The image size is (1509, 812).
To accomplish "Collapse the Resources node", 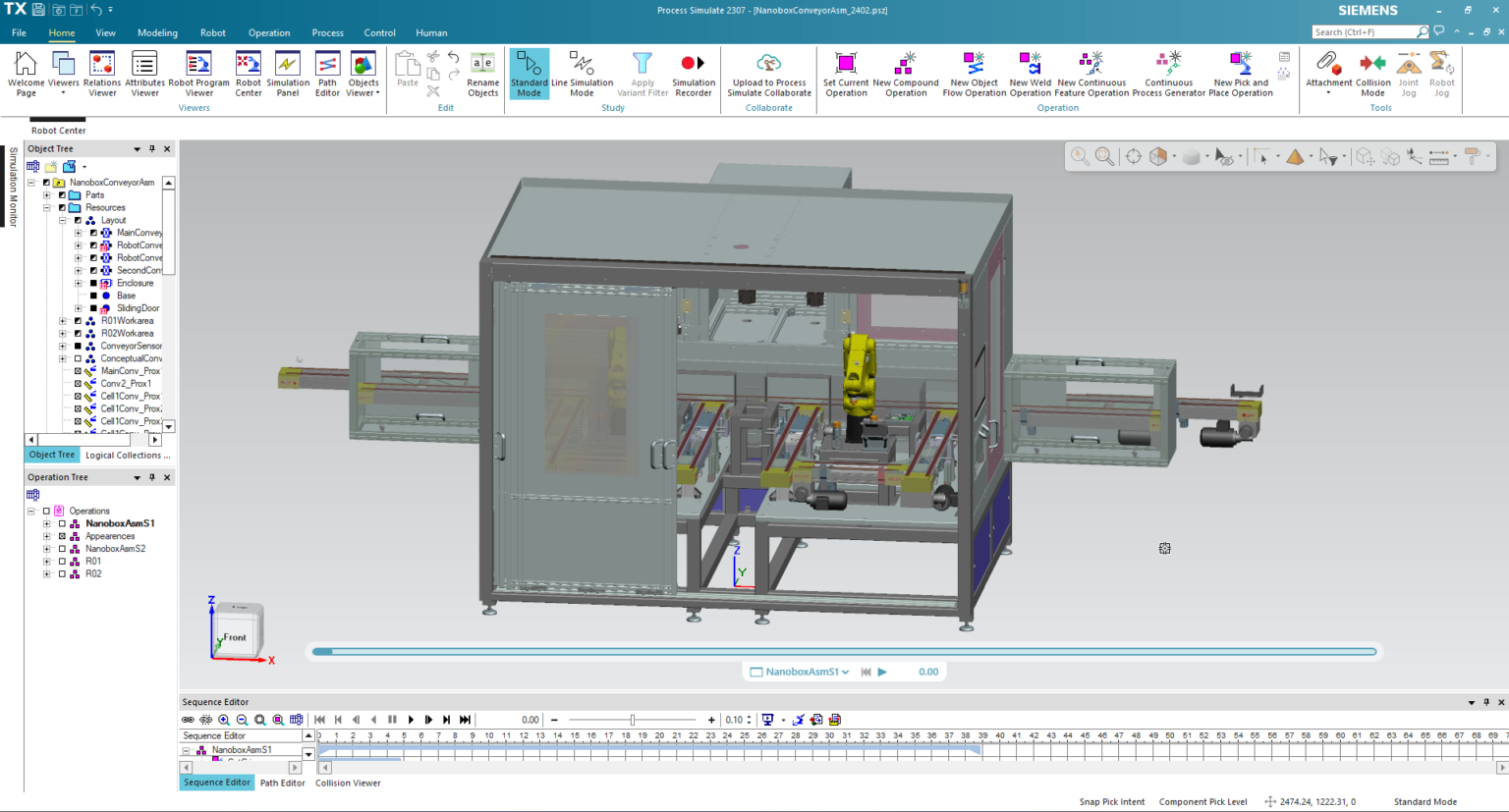I will [x=45, y=207].
